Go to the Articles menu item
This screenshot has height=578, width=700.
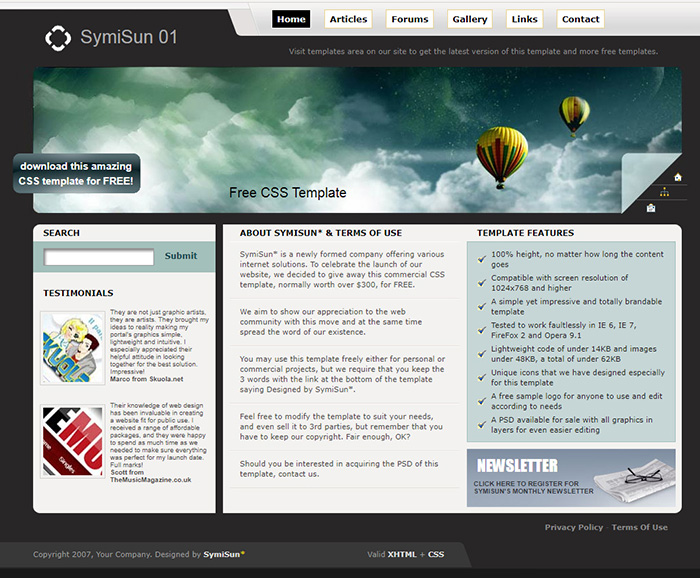coord(348,19)
